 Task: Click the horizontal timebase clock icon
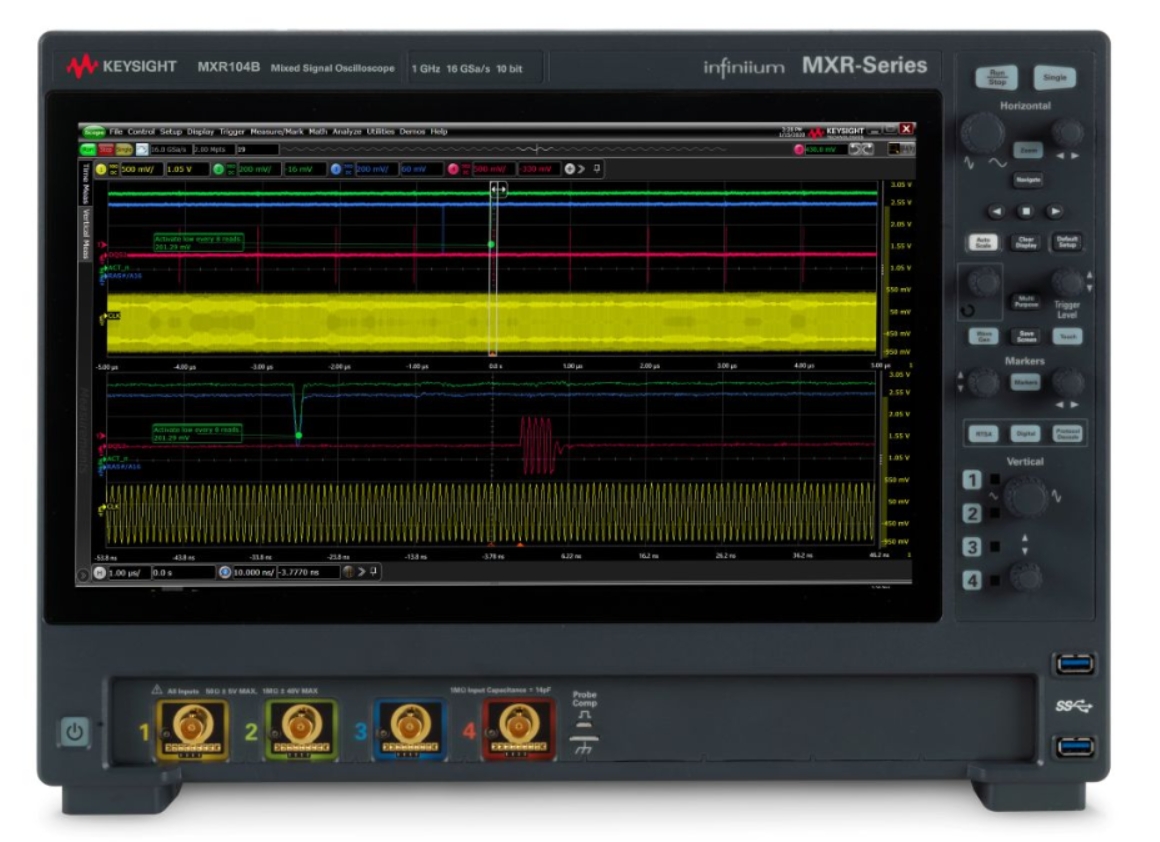pos(99,571)
